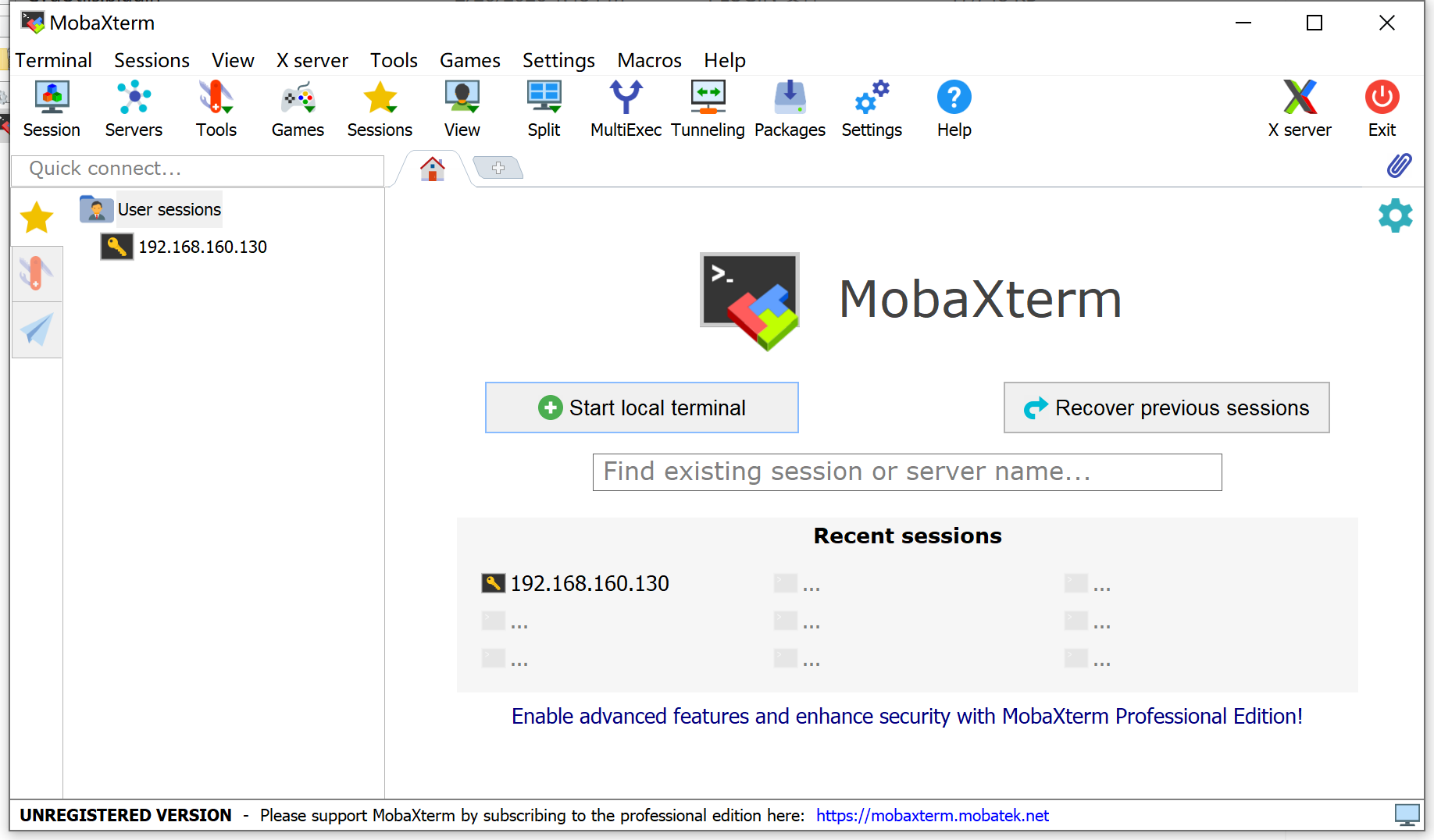
Task: Open the Macros menu
Action: coord(649,60)
